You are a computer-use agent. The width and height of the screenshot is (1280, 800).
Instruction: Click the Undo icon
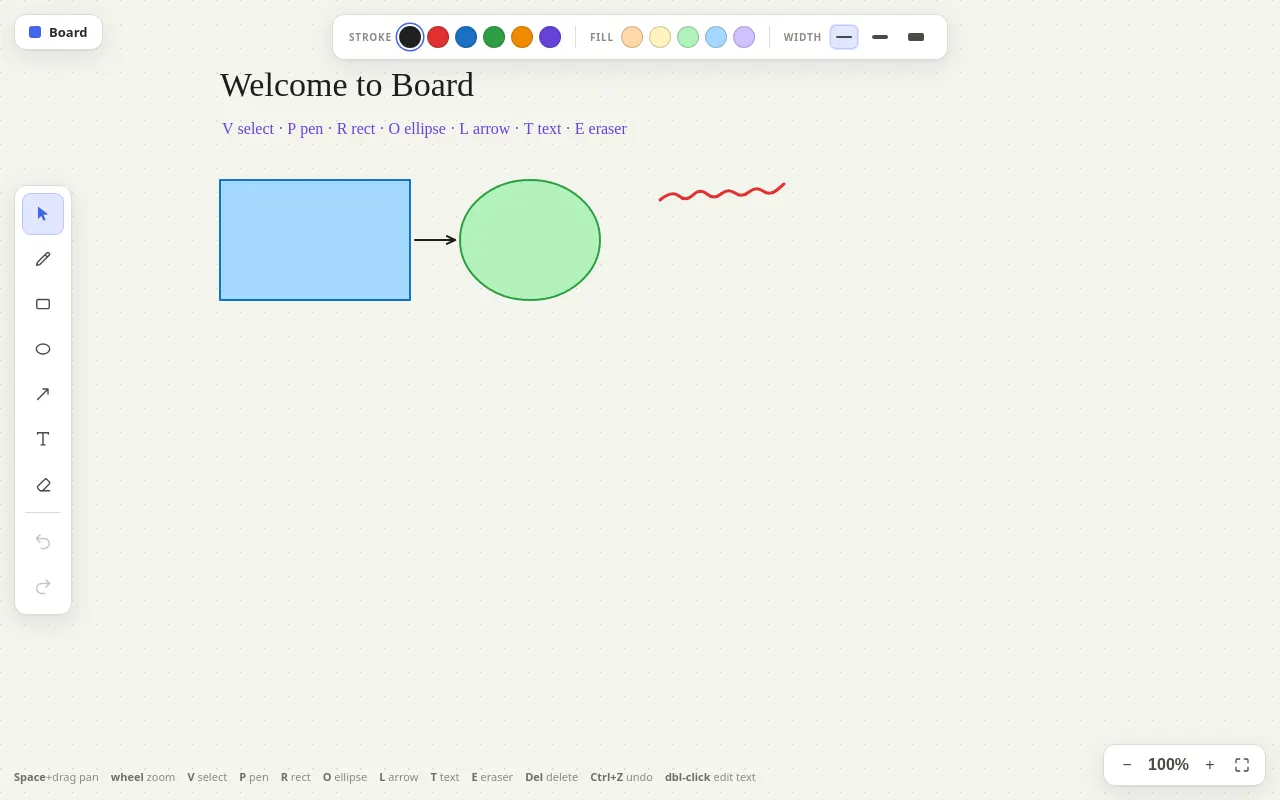[x=43, y=541]
